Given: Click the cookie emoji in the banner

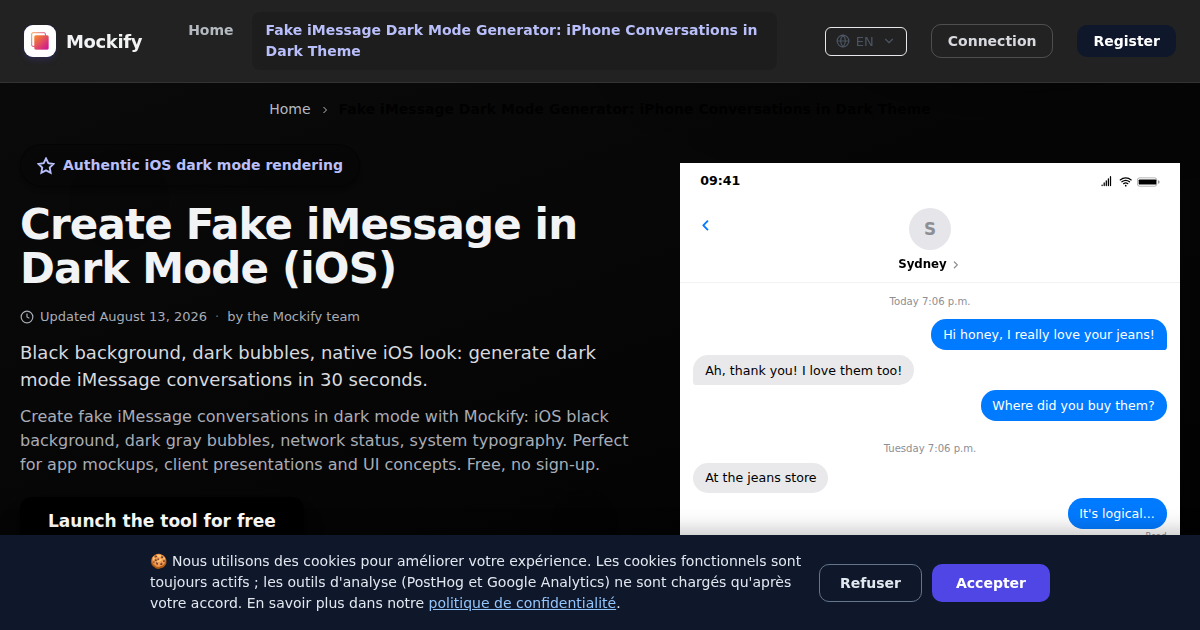Looking at the screenshot, I should [158, 562].
